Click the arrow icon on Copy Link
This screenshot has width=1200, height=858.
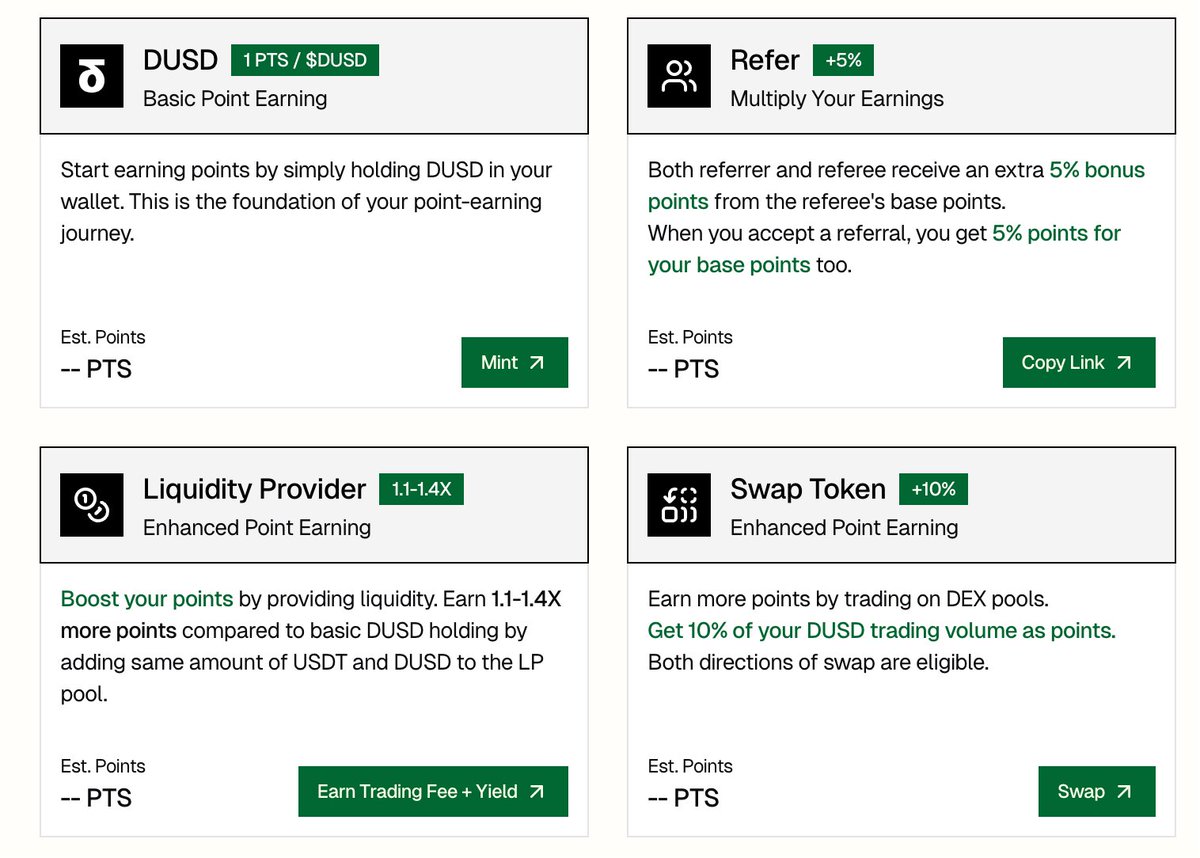(1124, 363)
